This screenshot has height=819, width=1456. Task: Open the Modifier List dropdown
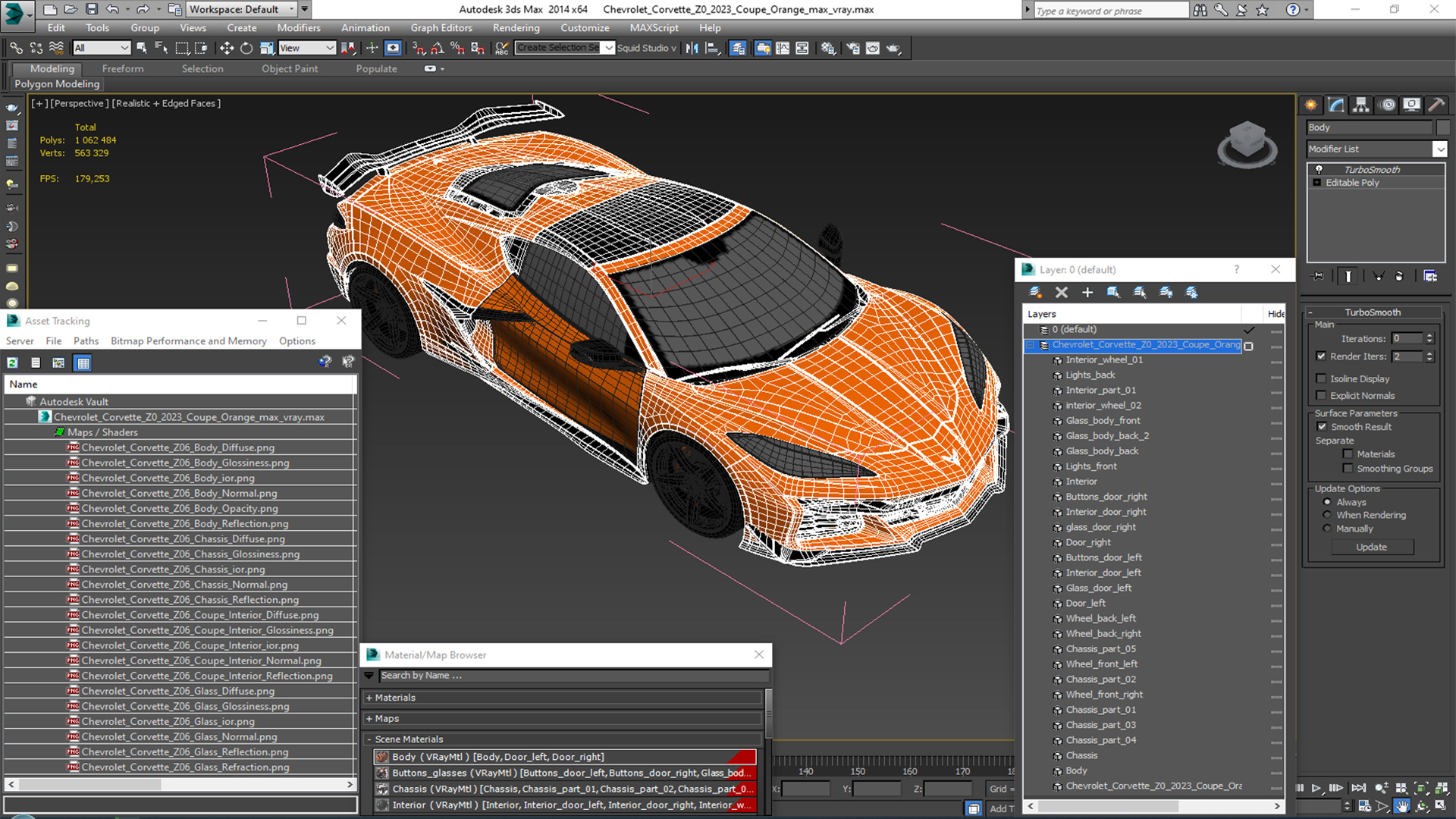tap(1439, 149)
